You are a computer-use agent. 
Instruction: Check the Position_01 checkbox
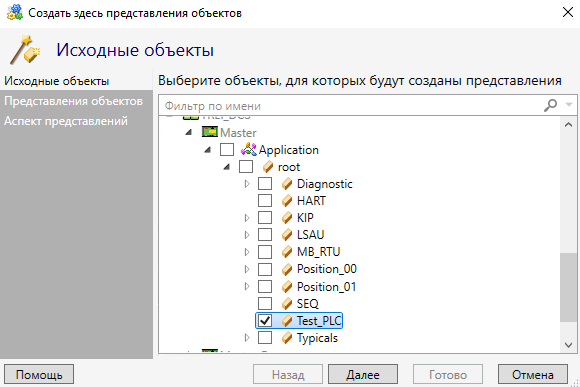pyautogui.click(x=265, y=286)
